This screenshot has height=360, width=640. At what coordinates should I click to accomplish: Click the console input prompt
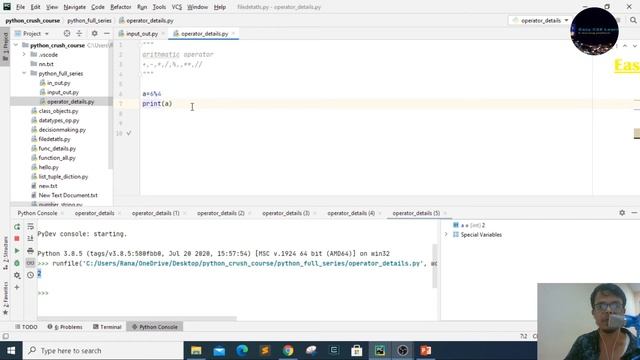point(43,293)
